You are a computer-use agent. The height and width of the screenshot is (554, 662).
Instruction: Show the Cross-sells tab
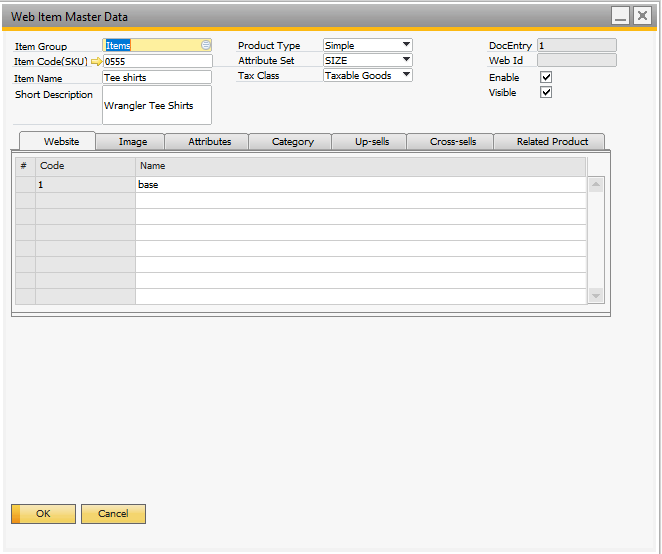453,142
